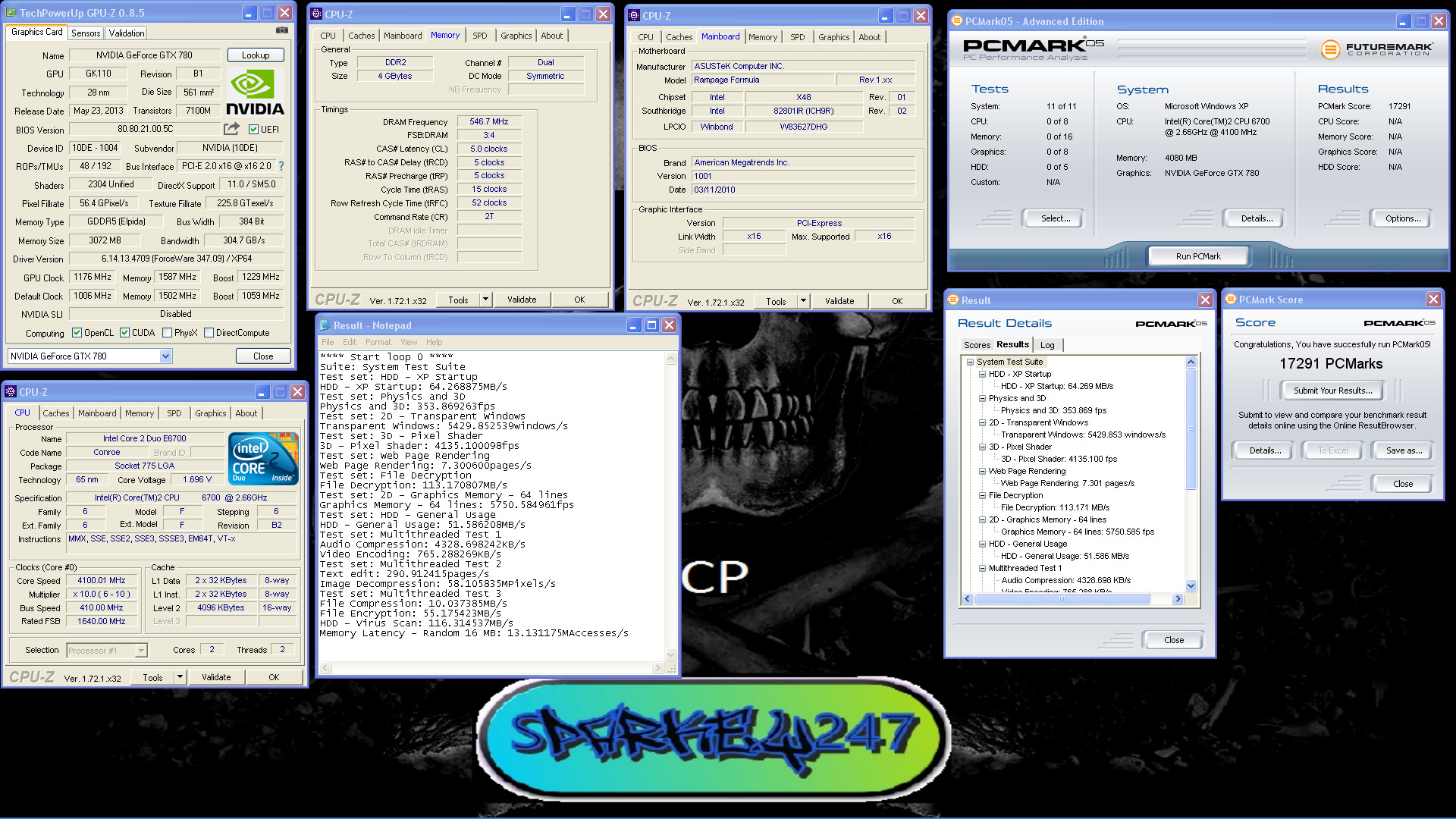Click Result tree's scroll up arrow
1456x819 pixels.
point(1191,362)
